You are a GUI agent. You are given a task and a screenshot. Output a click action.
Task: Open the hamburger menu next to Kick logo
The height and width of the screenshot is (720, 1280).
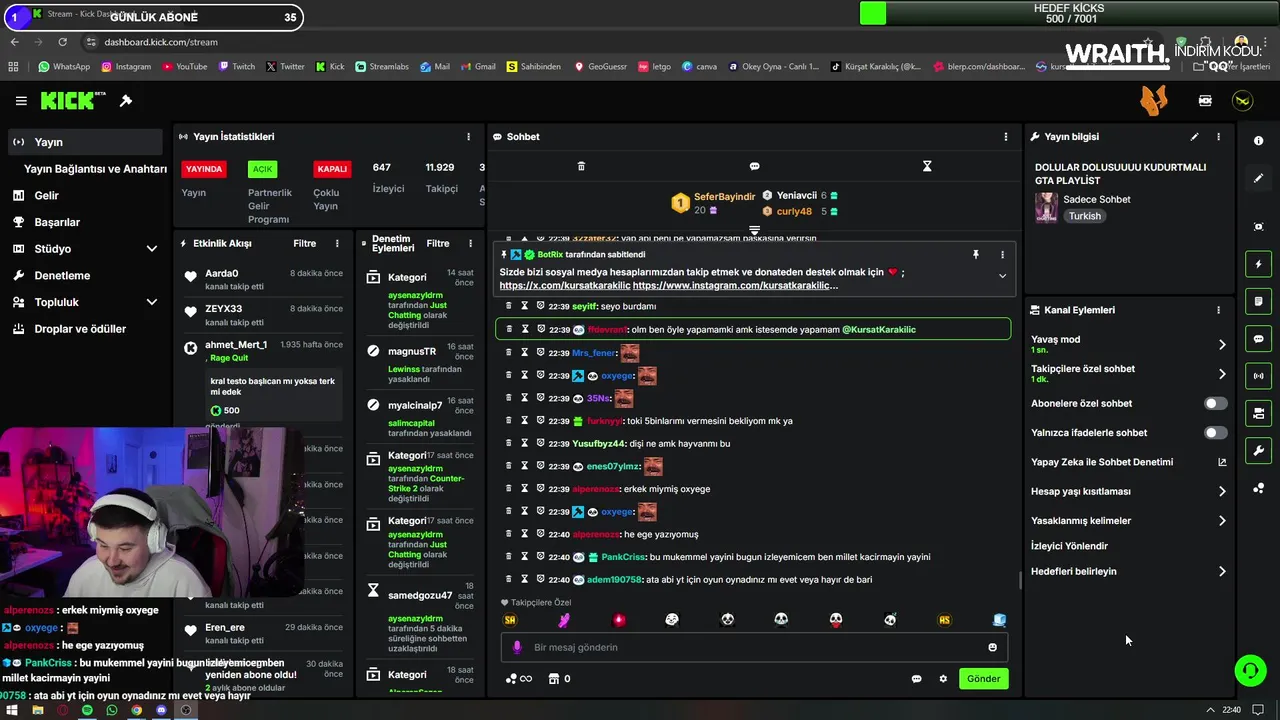click(x=21, y=101)
